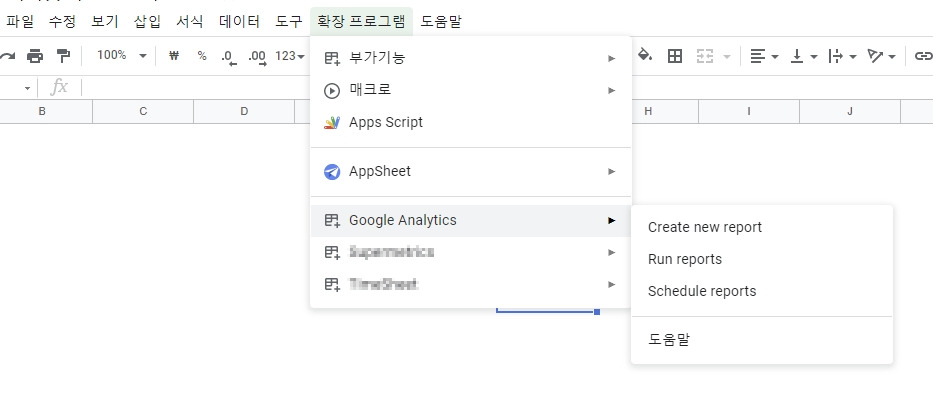Click the Google Analytics add-on icon

coord(331,221)
